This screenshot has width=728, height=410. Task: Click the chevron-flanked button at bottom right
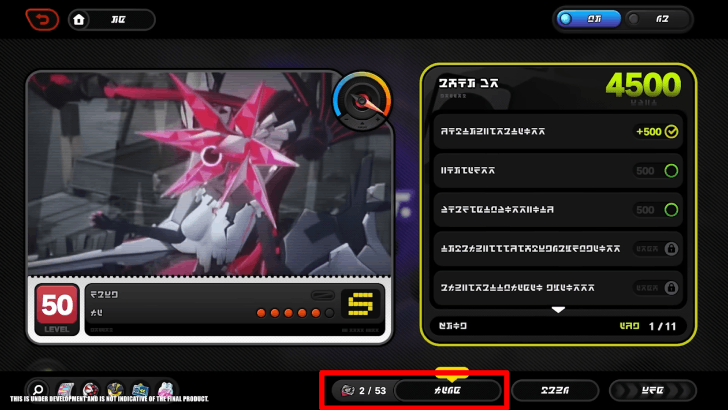click(x=652, y=390)
